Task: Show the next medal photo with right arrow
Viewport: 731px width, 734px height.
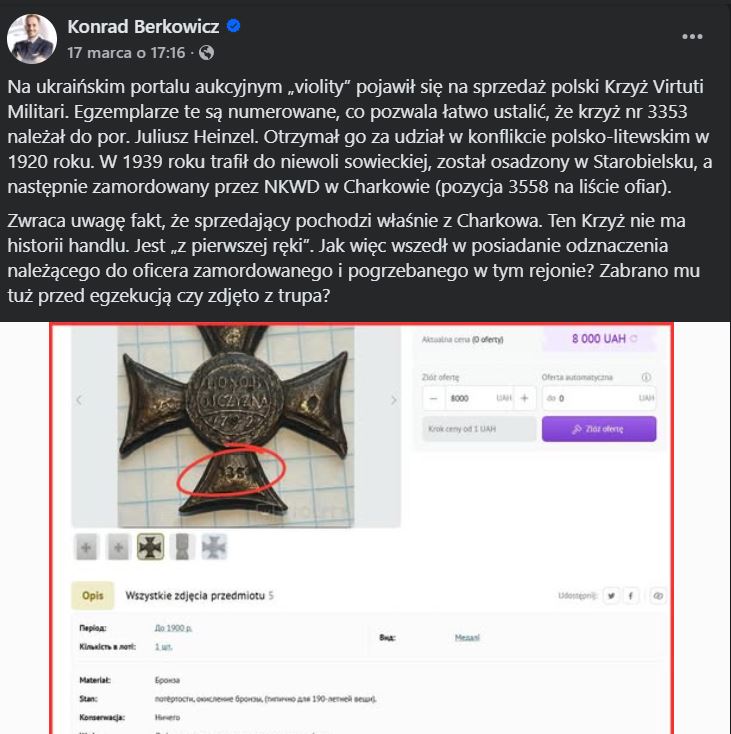Action: point(393,400)
